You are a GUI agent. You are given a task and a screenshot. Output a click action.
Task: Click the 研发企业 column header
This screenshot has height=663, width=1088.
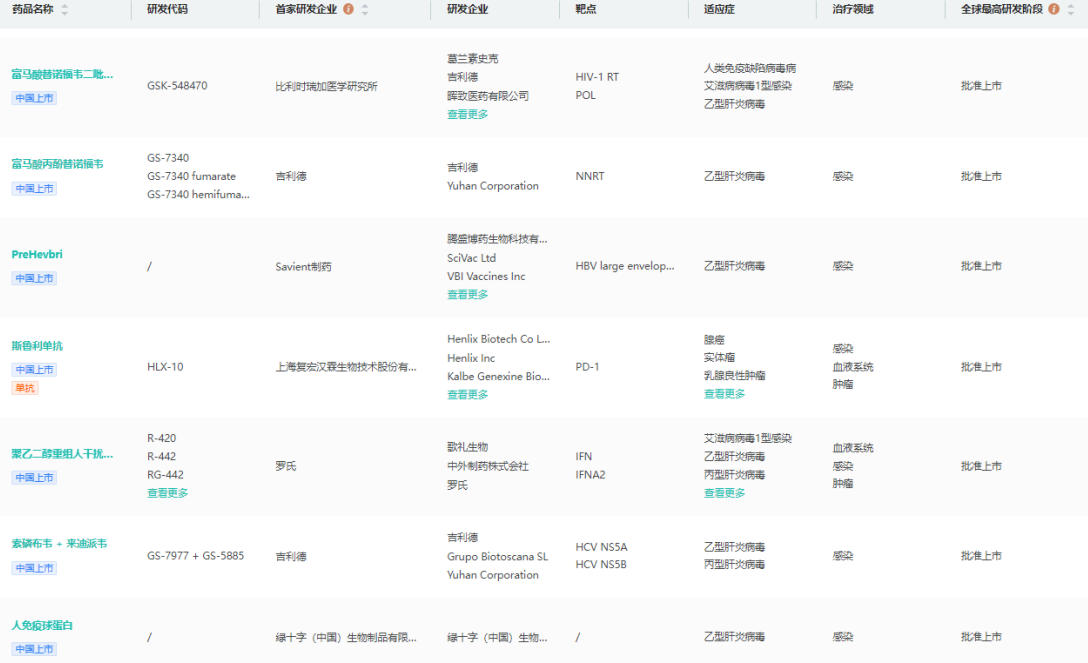tap(467, 9)
